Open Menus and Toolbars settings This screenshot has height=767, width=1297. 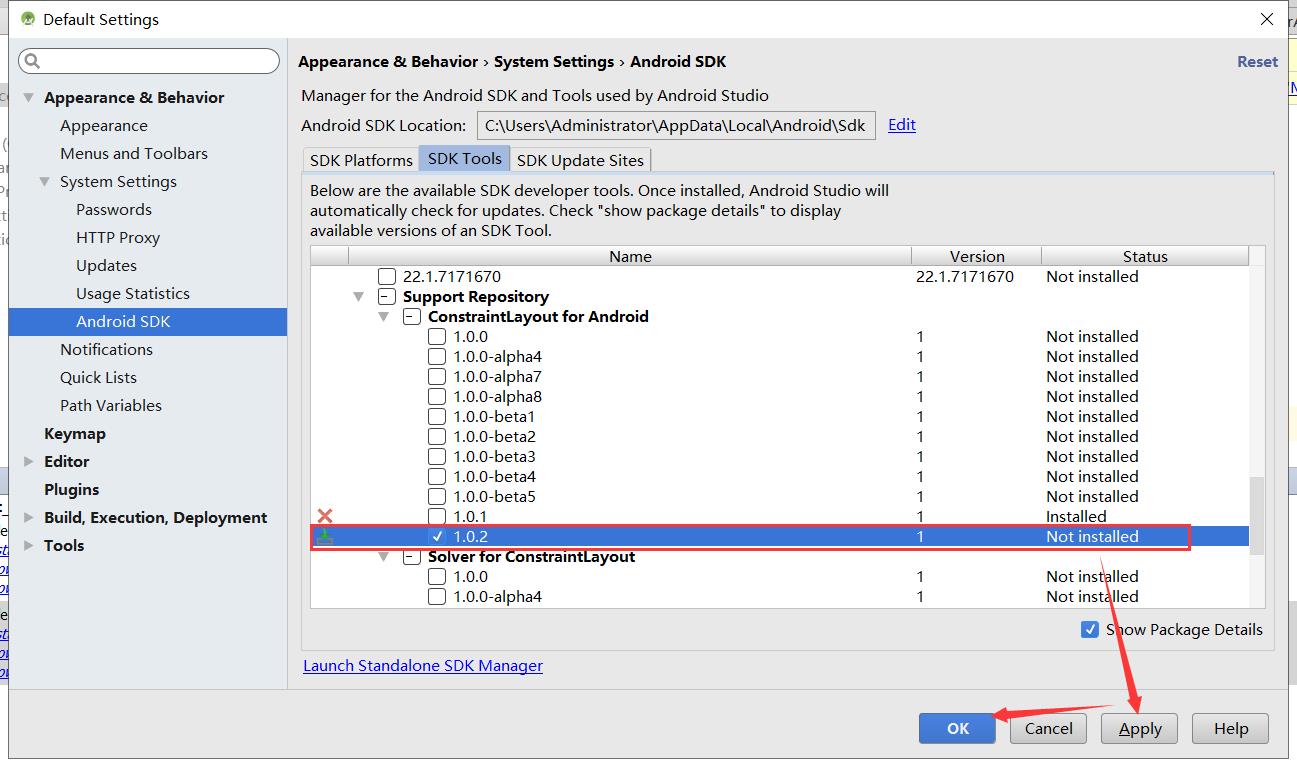pos(134,154)
